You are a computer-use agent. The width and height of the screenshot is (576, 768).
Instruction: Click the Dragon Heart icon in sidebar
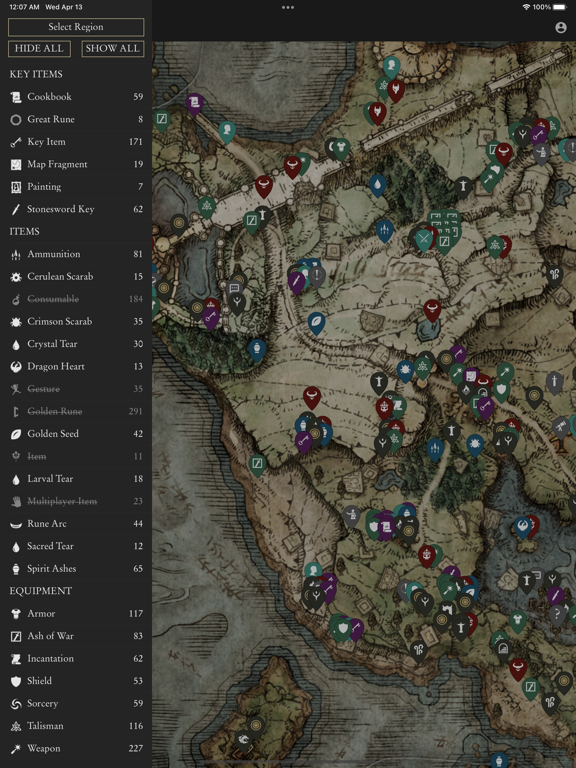(16, 367)
